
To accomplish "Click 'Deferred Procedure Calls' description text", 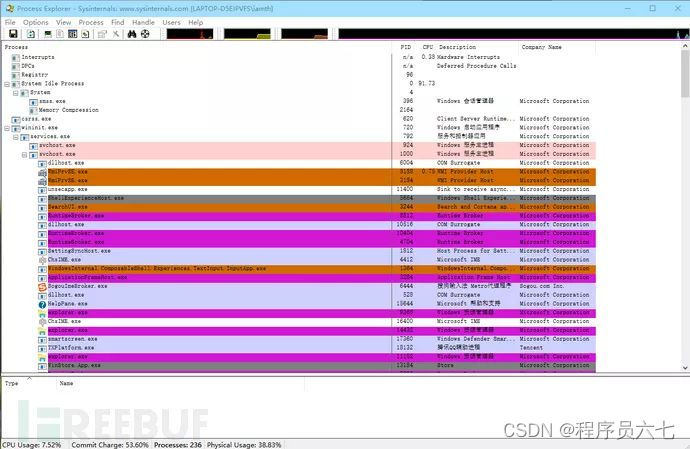I will [x=477, y=66].
